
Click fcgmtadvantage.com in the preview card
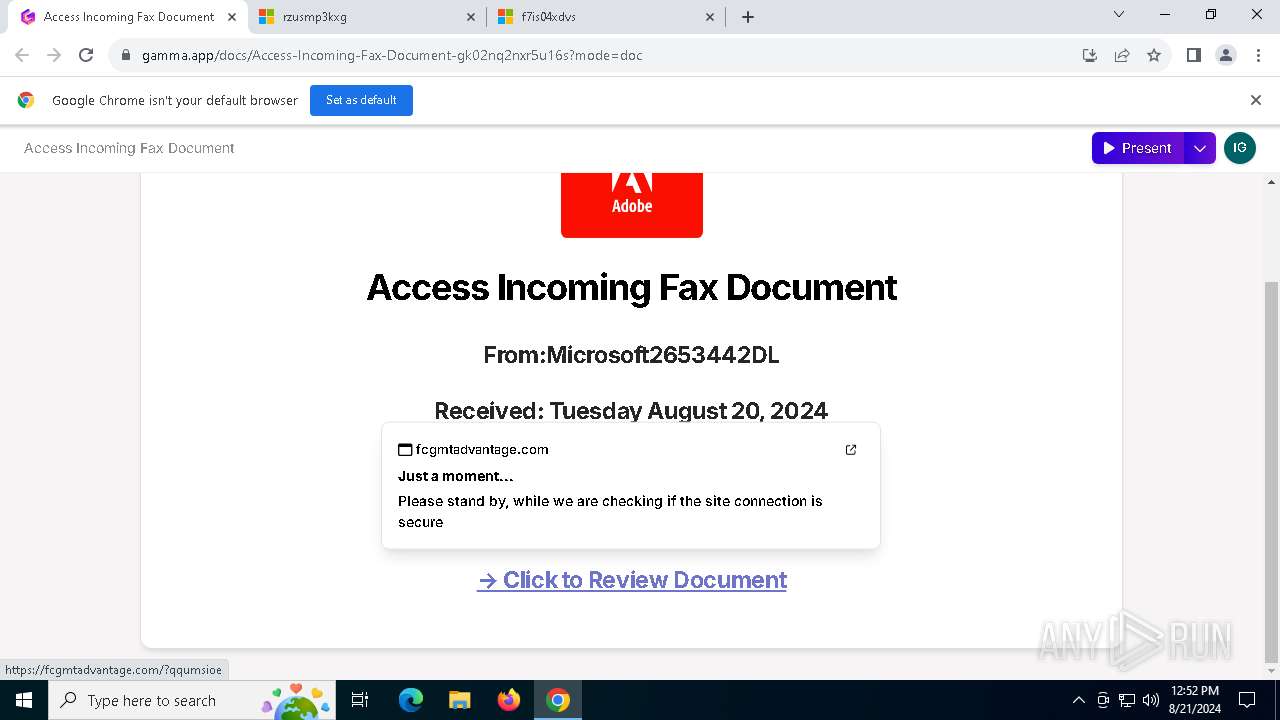click(482, 450)
